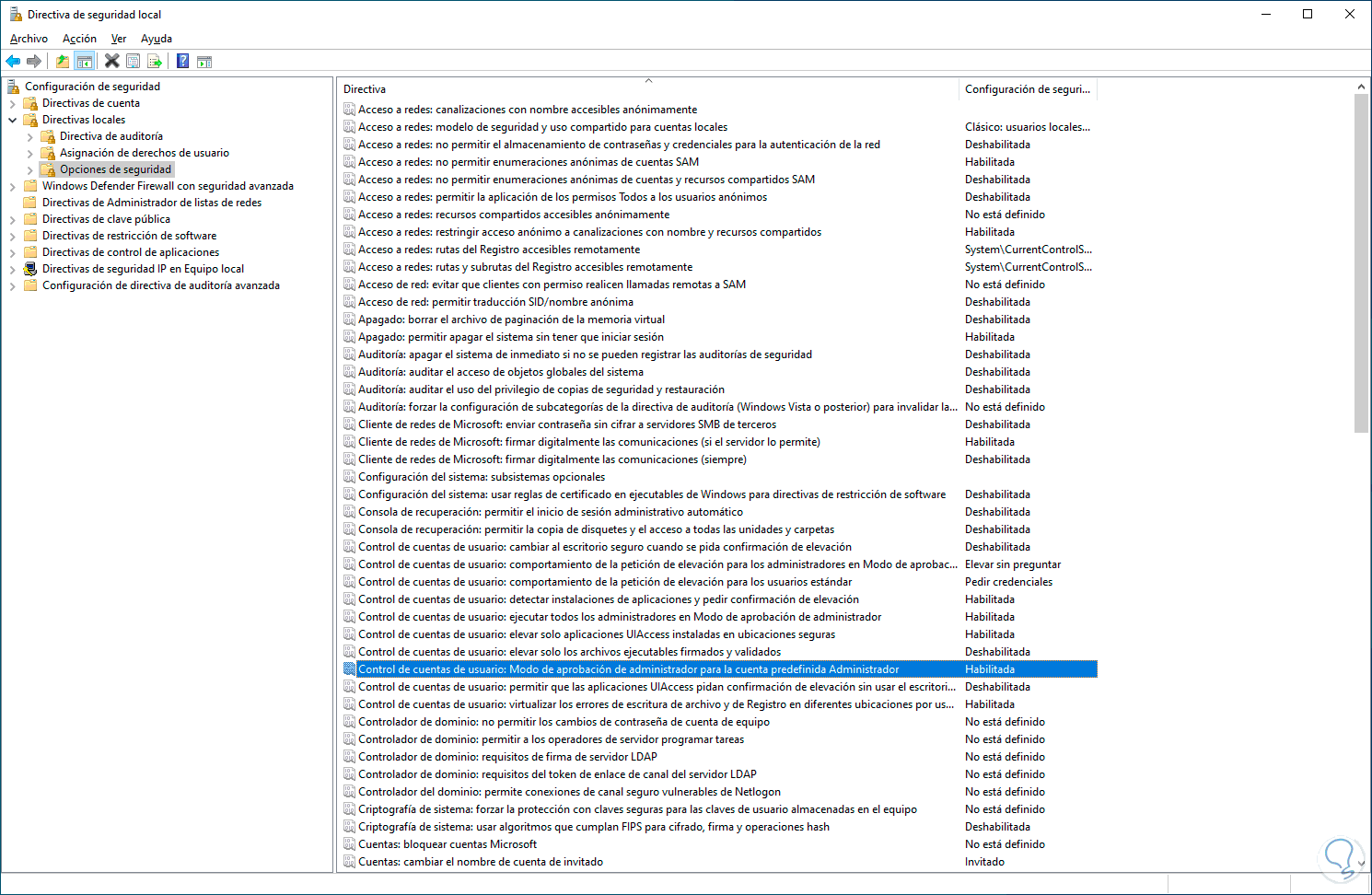Viewport: 1372px width, 895px height.
Task: Select 'Cliente de redes de Microsoft: firmar digitalmente las comunicaciones (siempre)'
Action: coord(552,459)
